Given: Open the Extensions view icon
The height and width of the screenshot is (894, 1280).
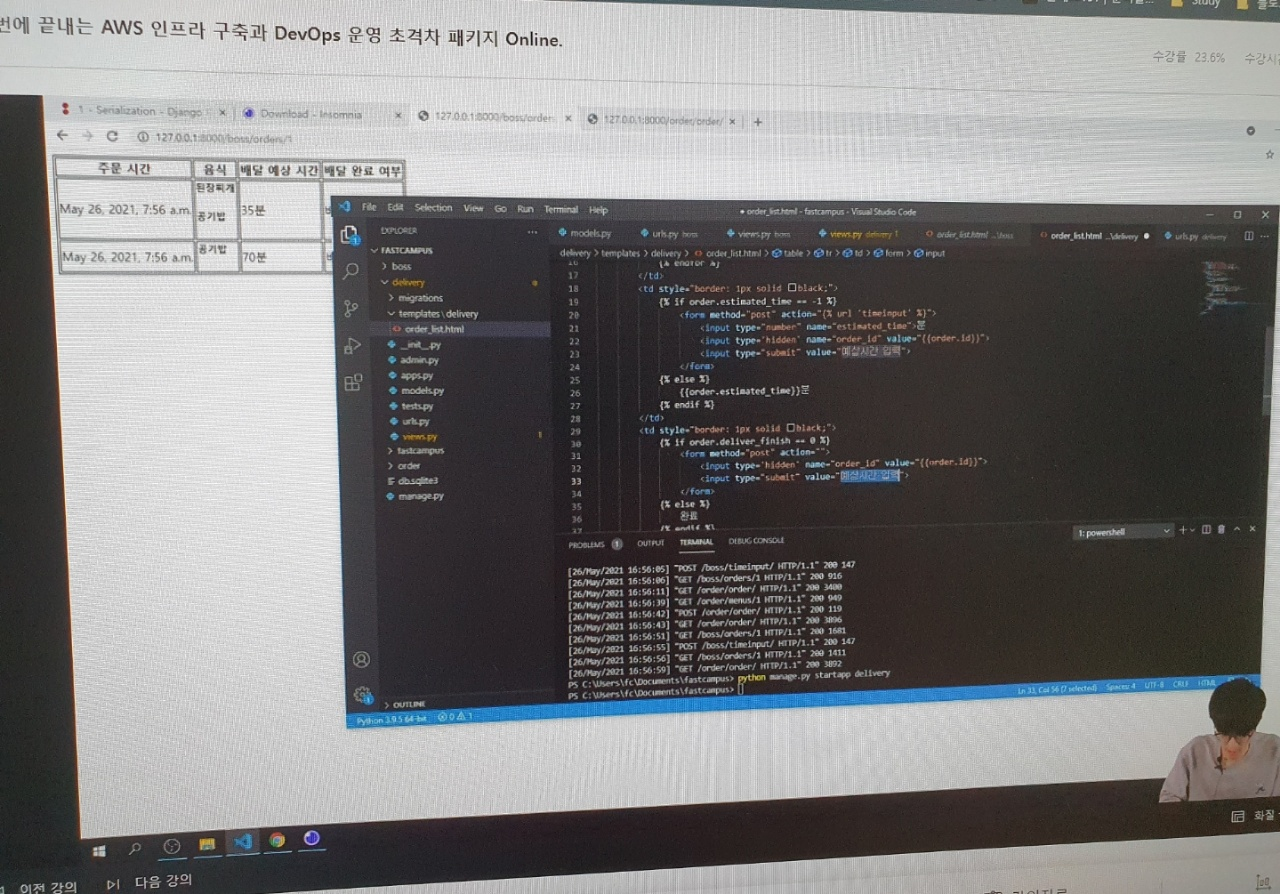Looking at the screenshot, I should [353, 383].
